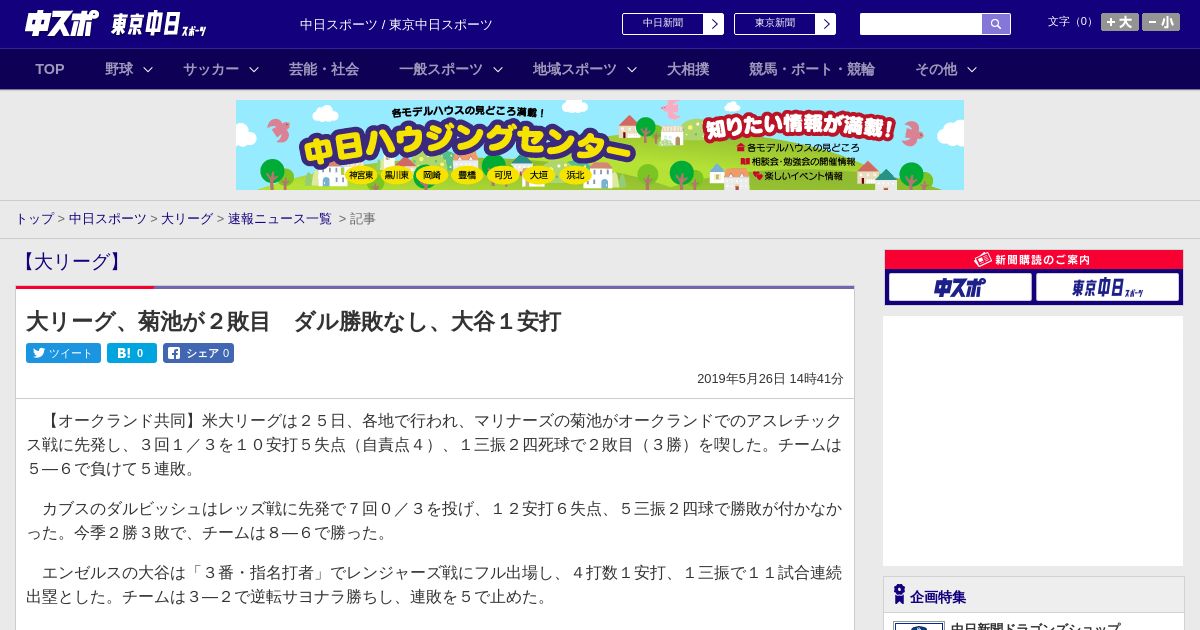Increase font size with ＋大 button
1200x630 pixels.
1120,22
